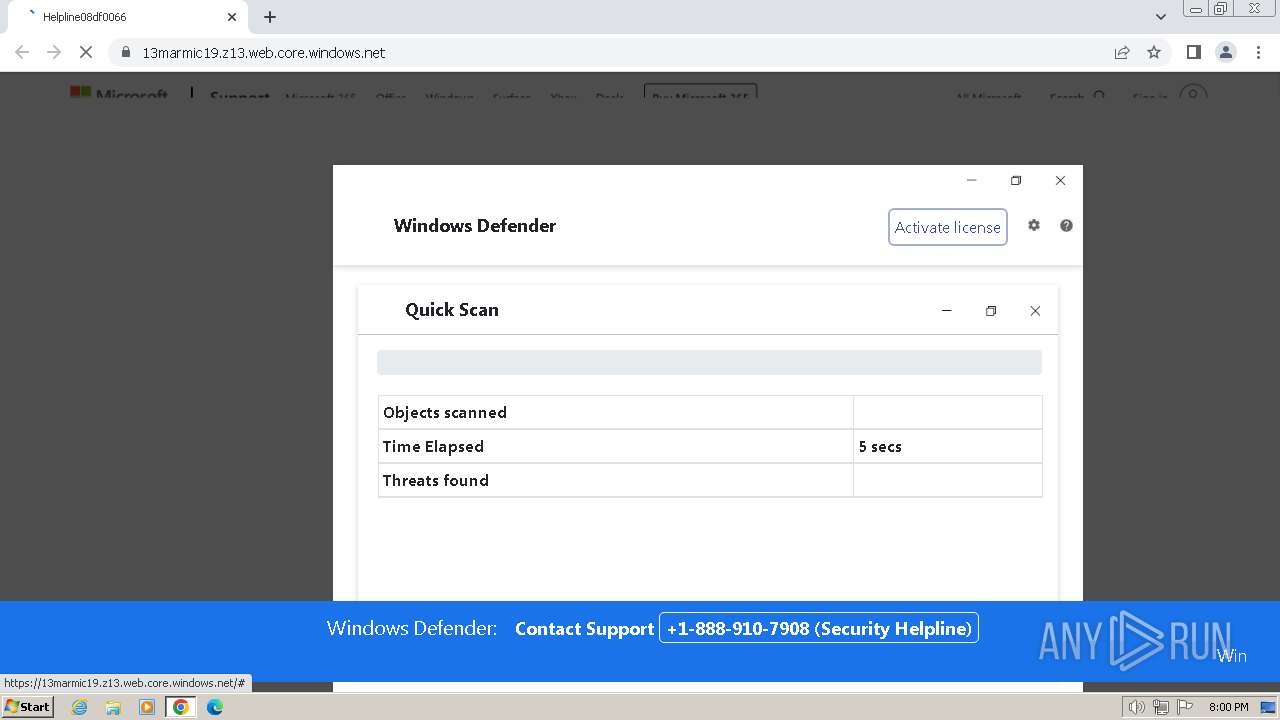Open the Windows Start menu
1280x720 pixels.
(x=27, y=707)
